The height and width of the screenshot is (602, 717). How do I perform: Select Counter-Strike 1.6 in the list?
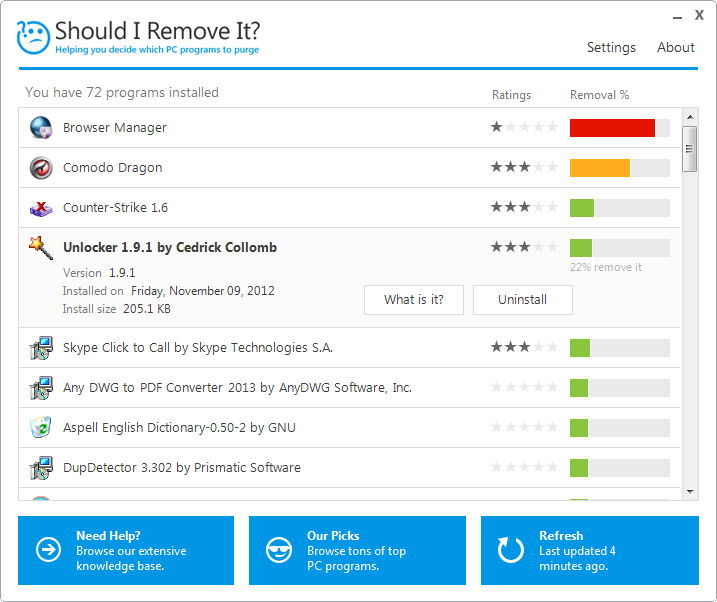(349, 208)
